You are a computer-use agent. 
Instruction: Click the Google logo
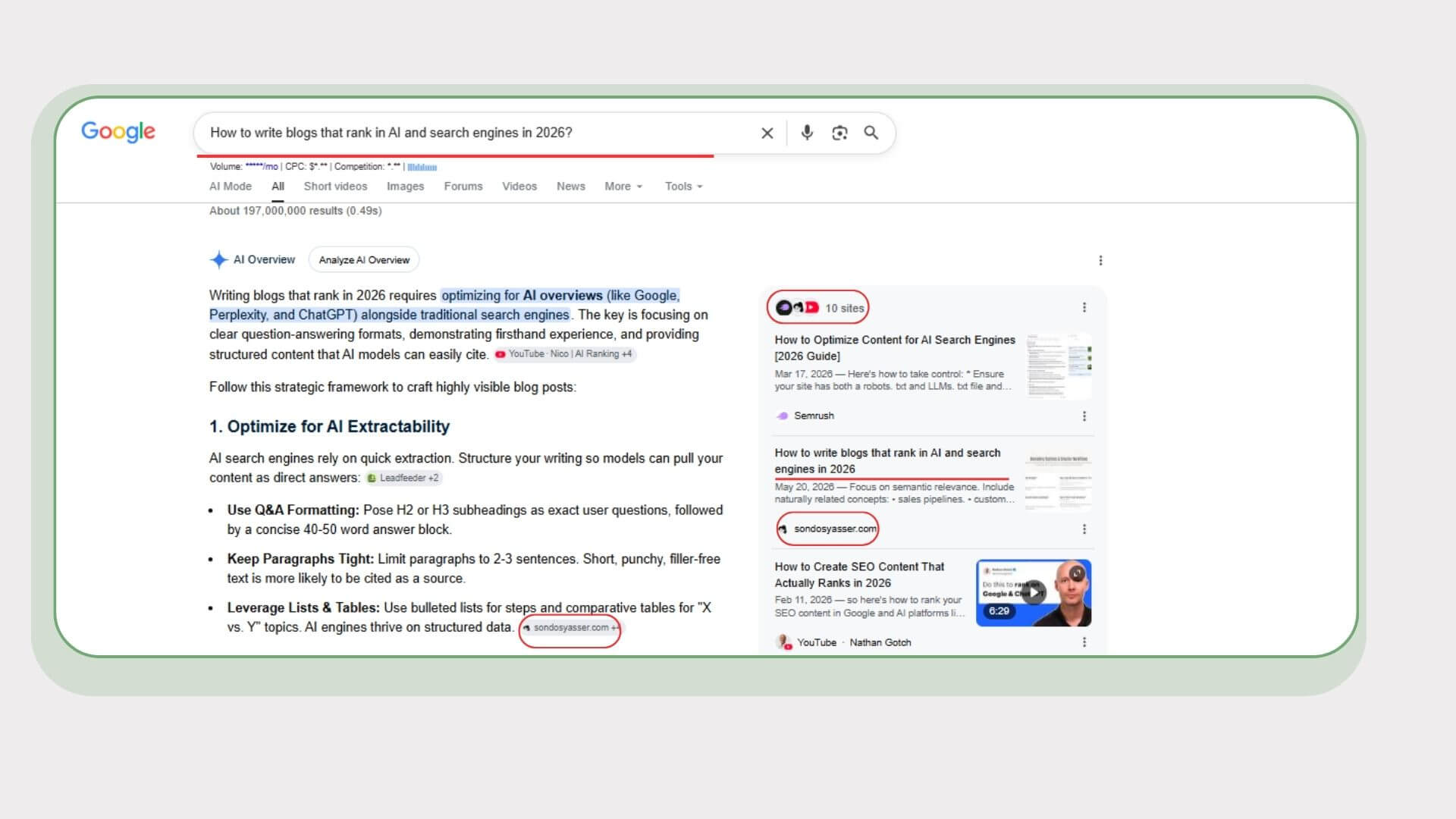point(118,132)
